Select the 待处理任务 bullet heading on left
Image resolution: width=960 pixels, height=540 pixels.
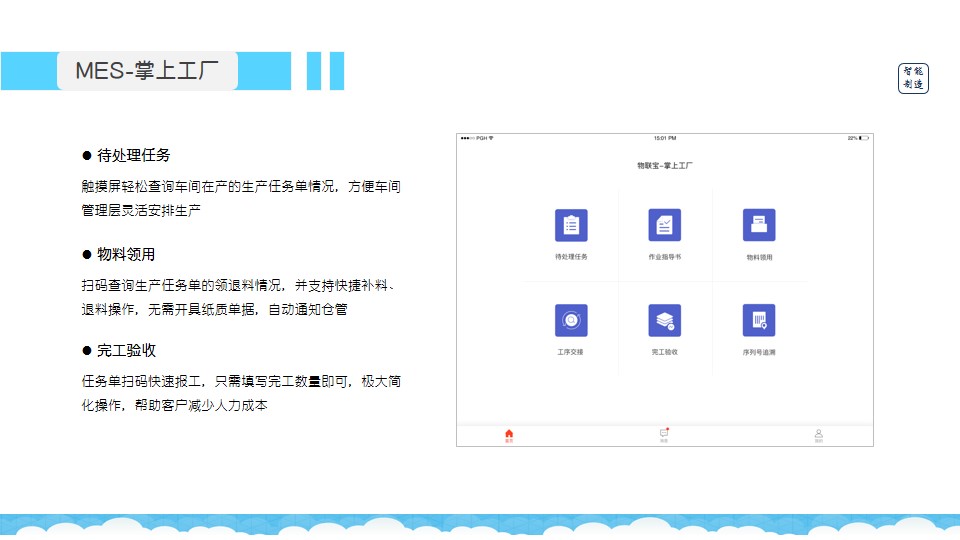pos(133,155)
